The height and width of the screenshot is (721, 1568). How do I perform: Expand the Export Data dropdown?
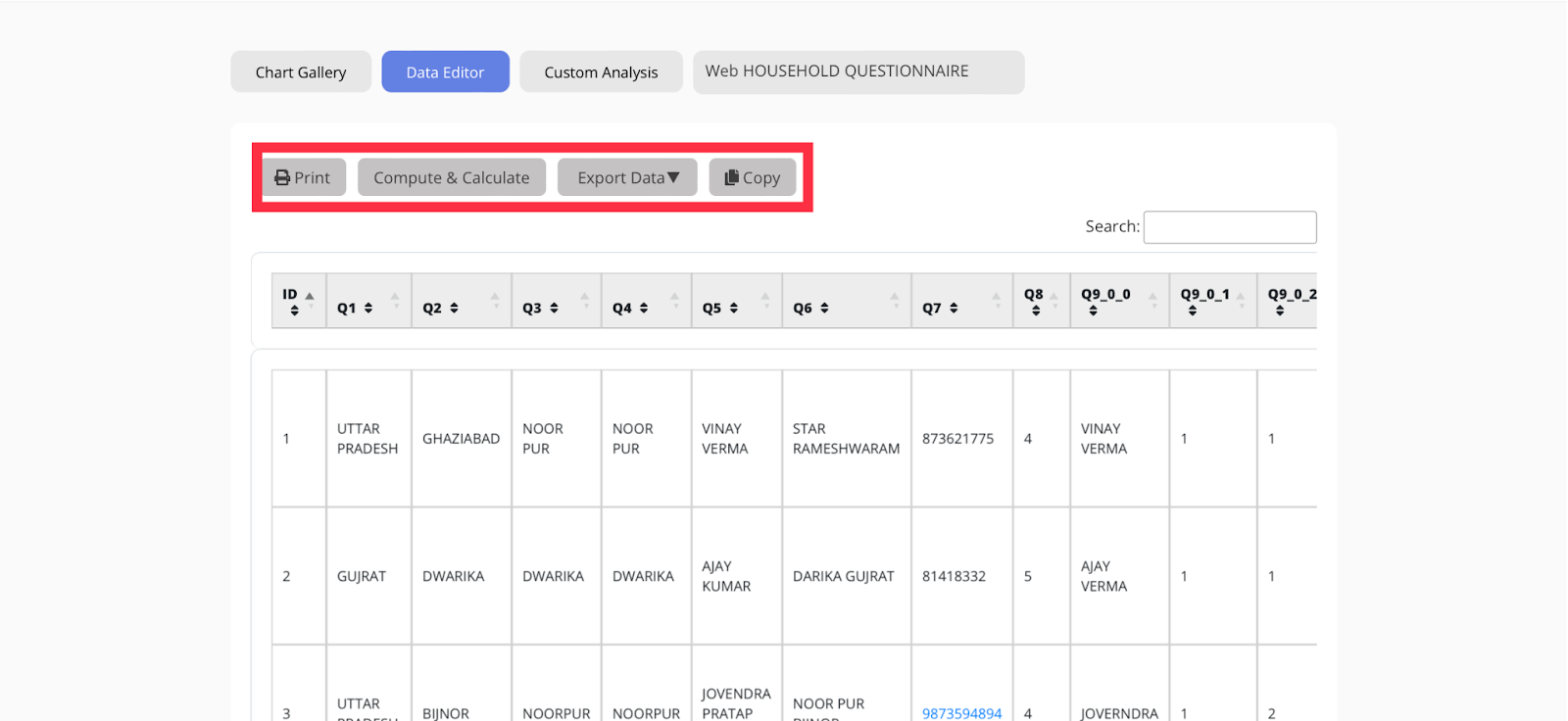[627, 177]
